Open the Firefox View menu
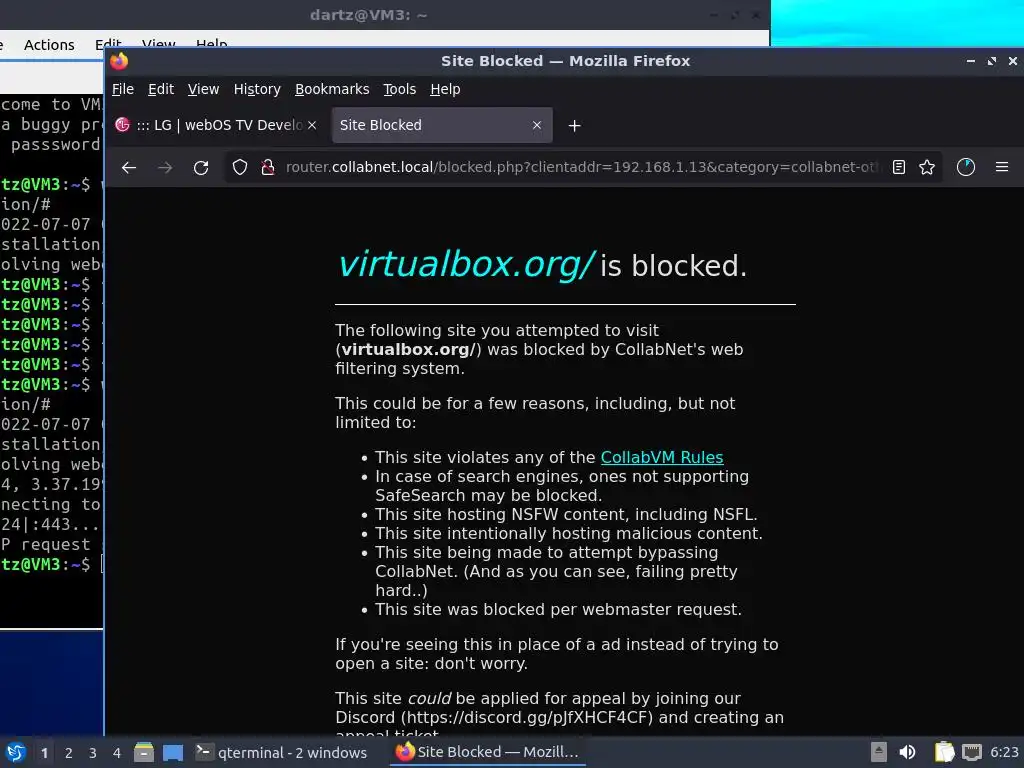 203,89
